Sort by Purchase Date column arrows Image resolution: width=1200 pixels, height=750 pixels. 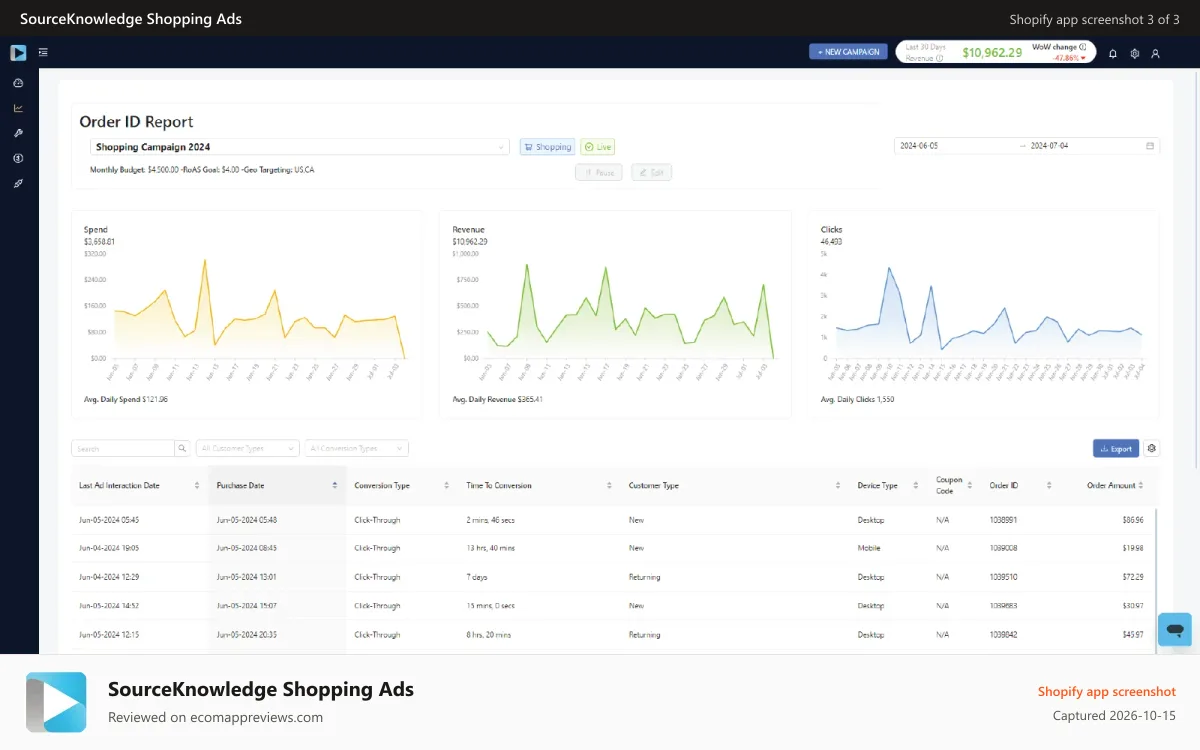click(x=334, y=486)
